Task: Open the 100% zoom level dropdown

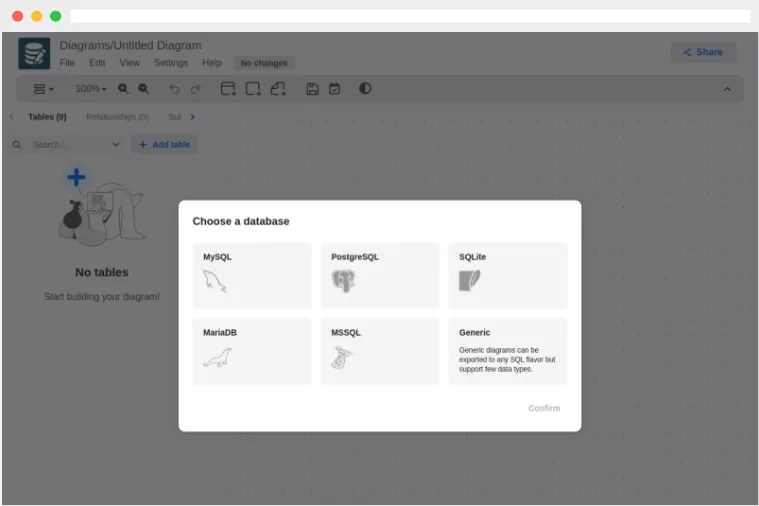Action: point(91,89)
